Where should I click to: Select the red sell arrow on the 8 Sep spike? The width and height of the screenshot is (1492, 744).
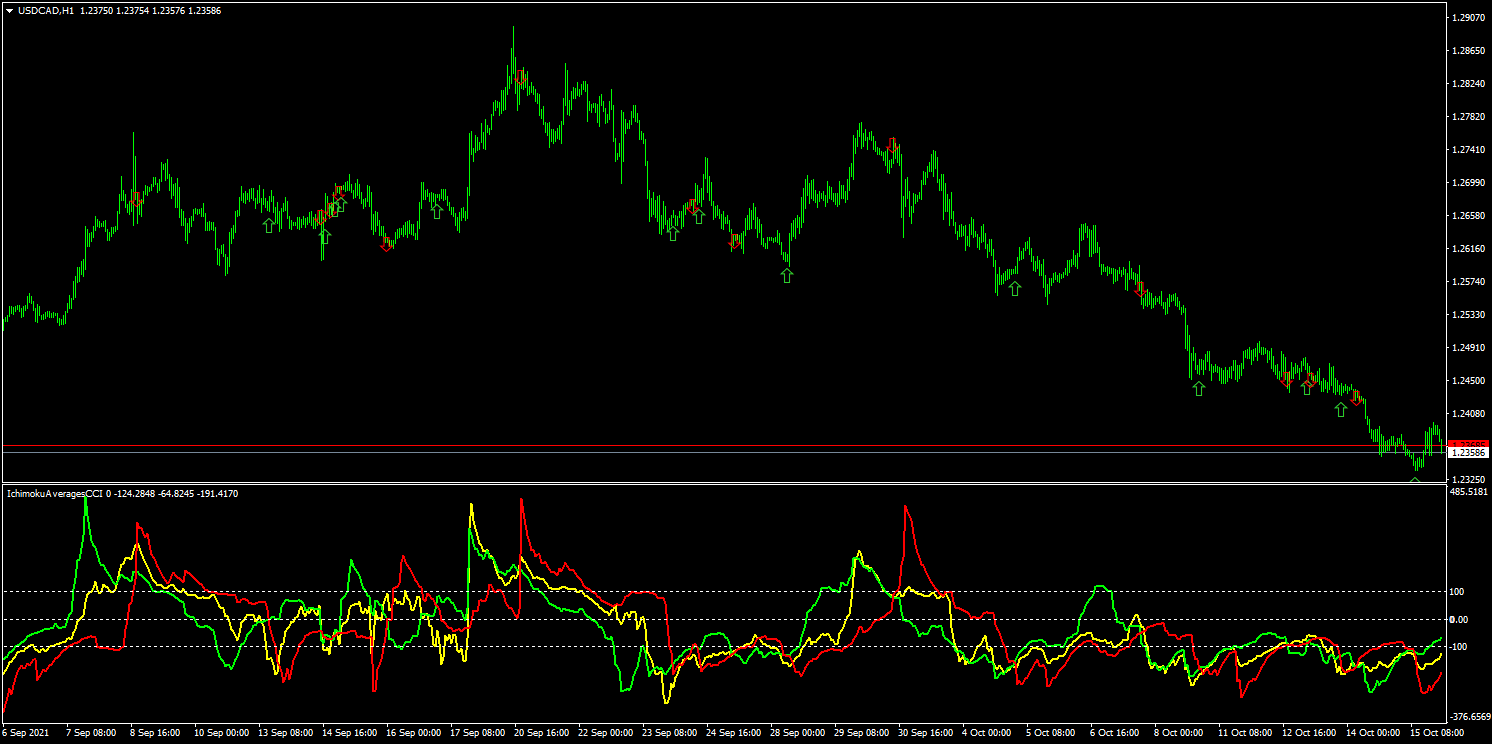point(136,200)
